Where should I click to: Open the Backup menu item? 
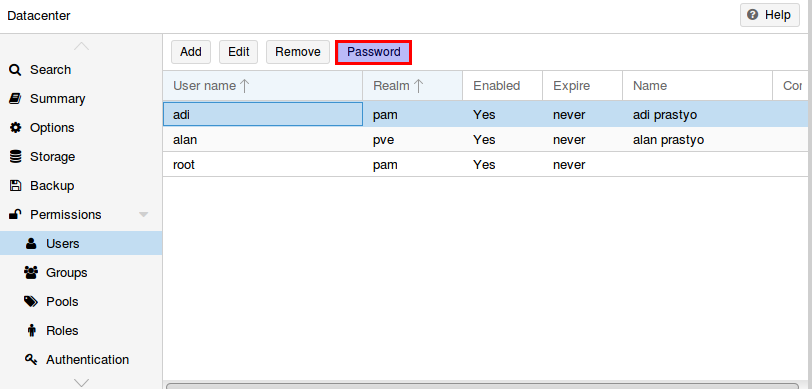(81, 186)
